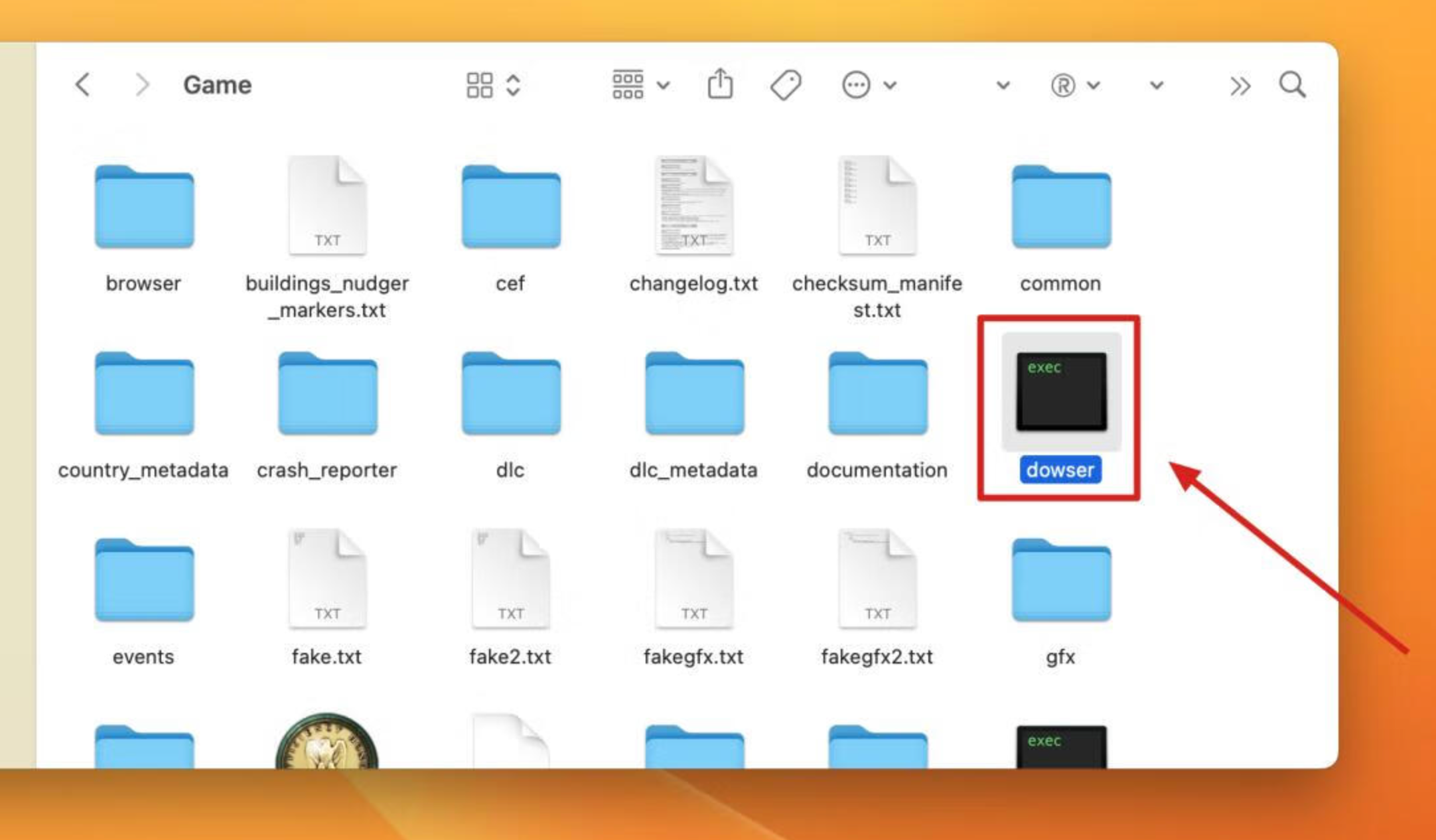Click the back navigation arrow
The image size is (1436, 840).
tap(82, 85)
